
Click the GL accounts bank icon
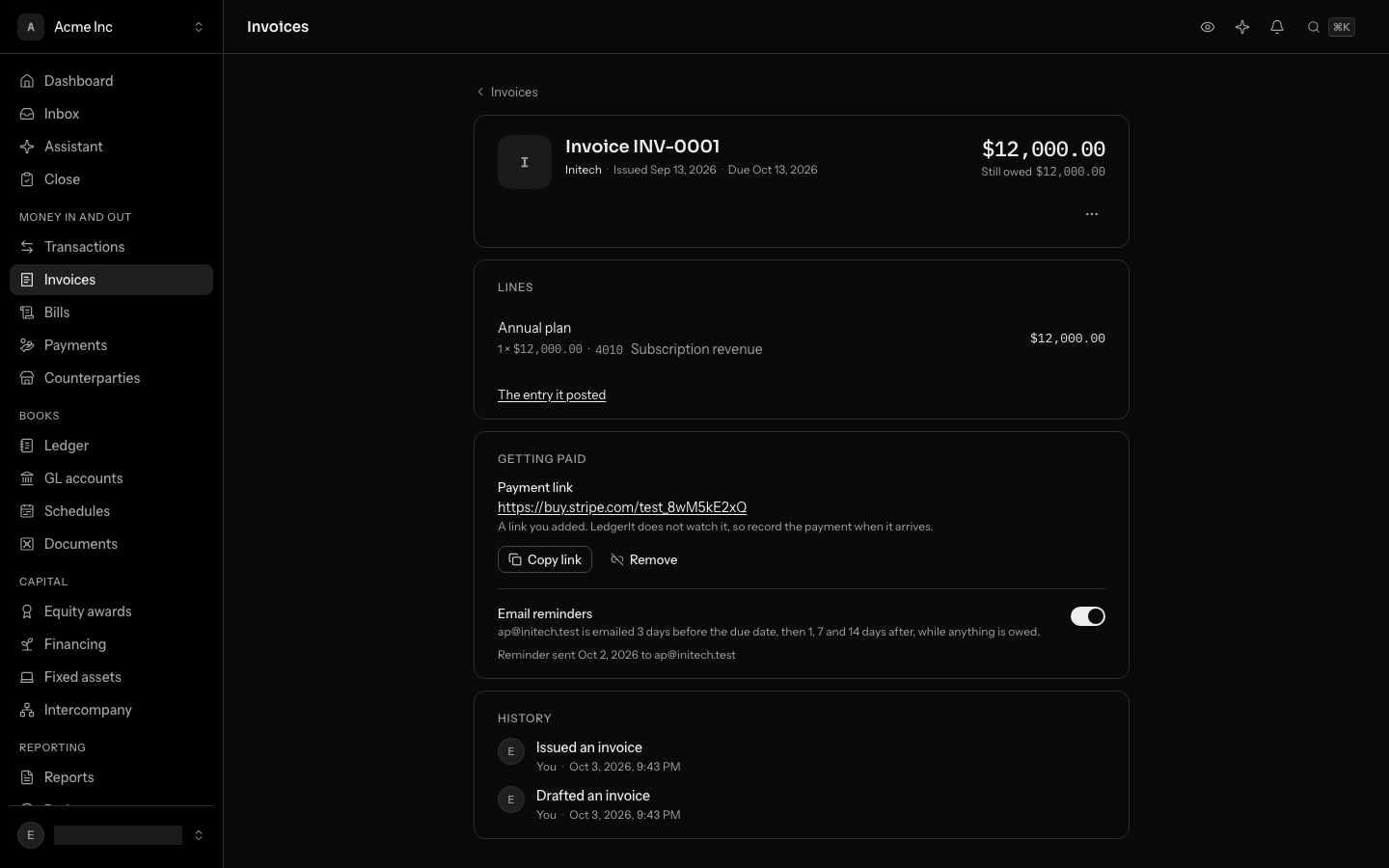pyautogui.click(x=27, y=478)
